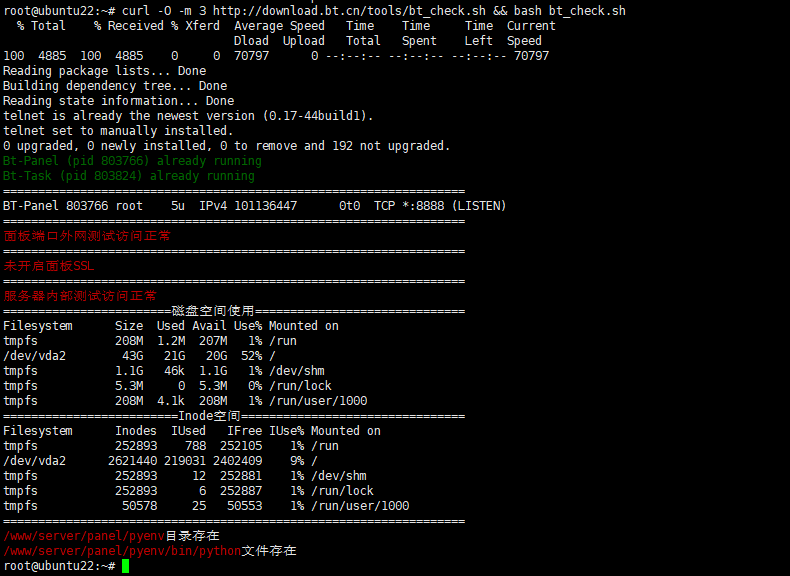Click the /dev/vda2 43G disk usage row
790x576 pixels.
[139, 356]
